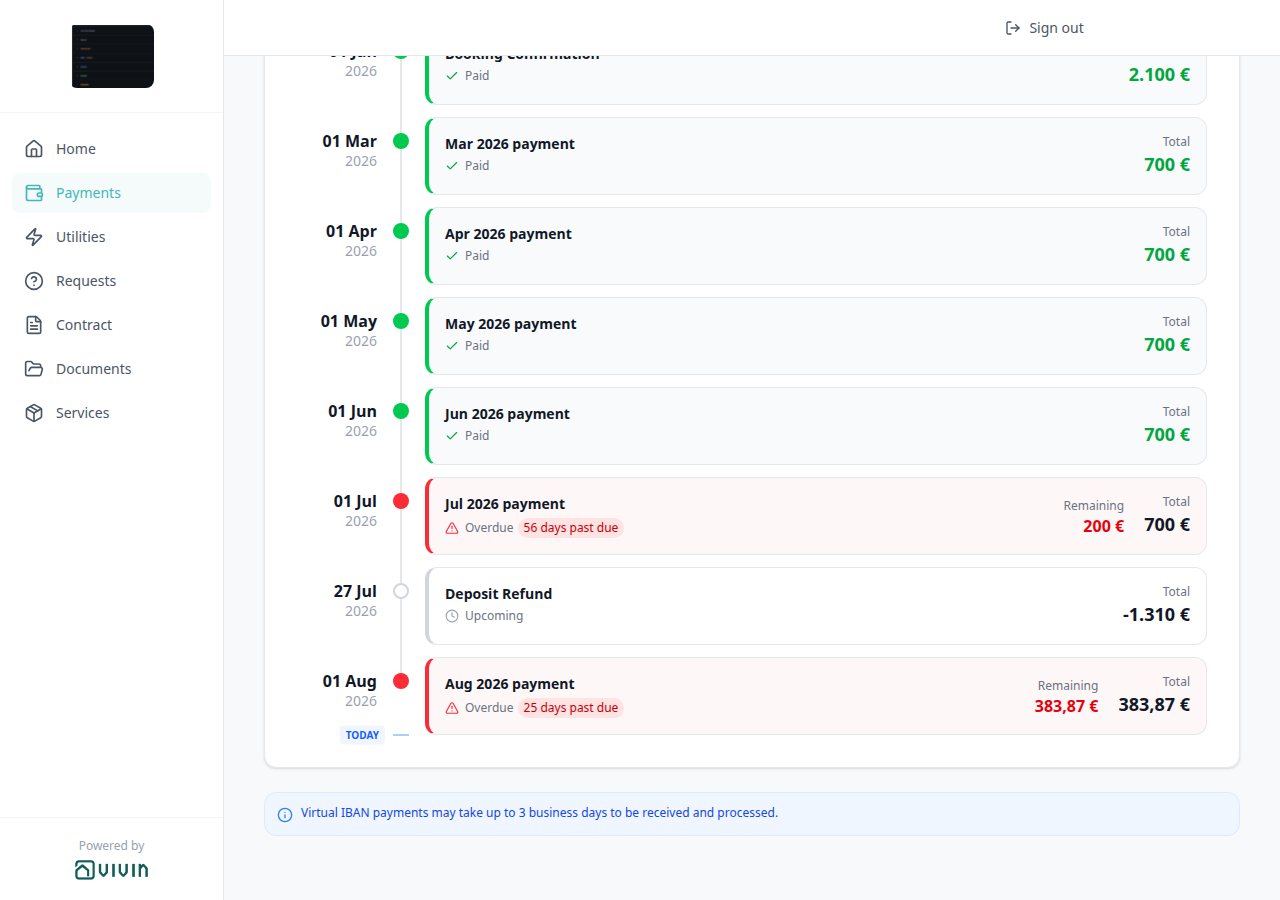Click the paid checkmark on May 2026 payment

click(x=452, y=346)
